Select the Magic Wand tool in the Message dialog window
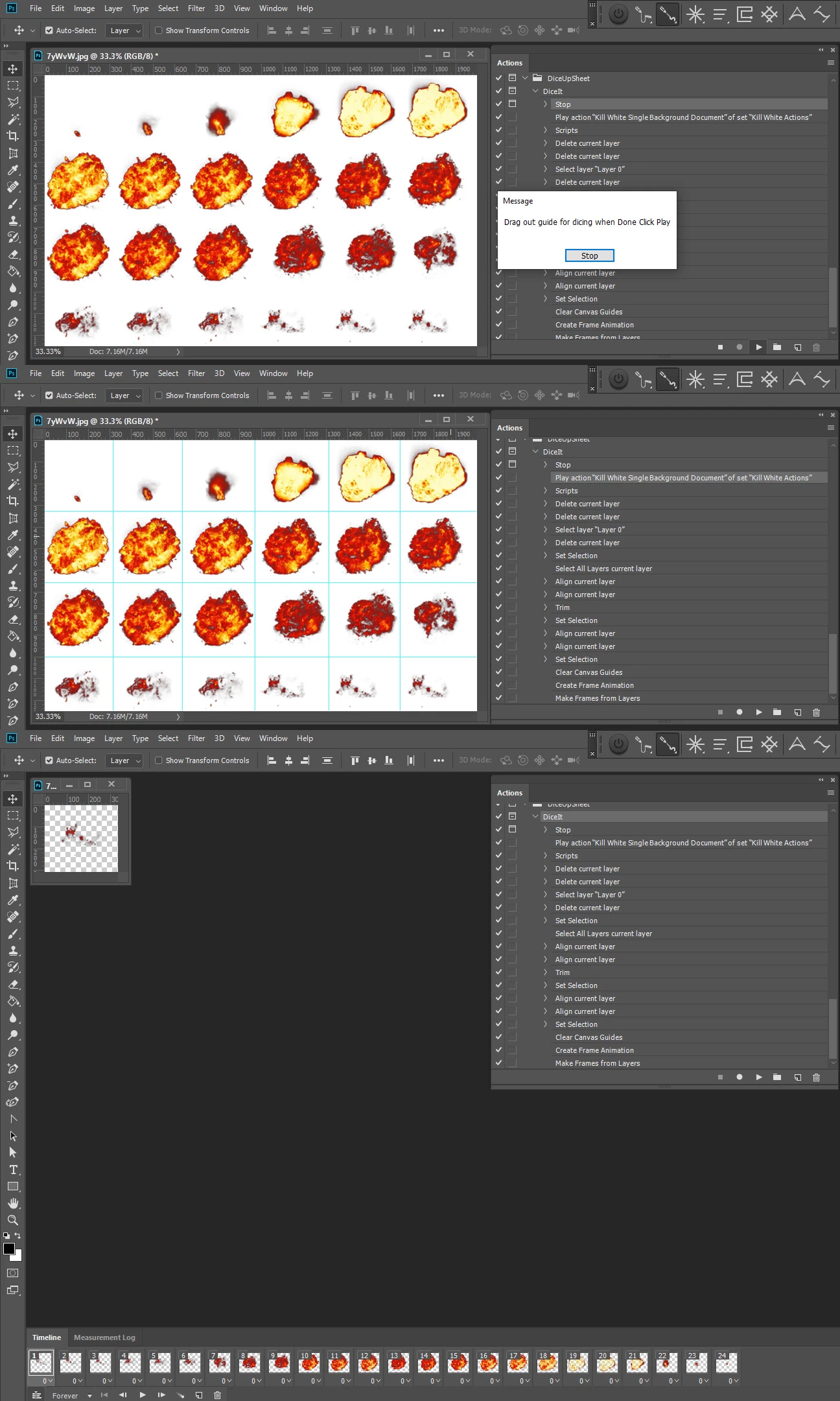Screen dimensions: 840x1401 13,119
